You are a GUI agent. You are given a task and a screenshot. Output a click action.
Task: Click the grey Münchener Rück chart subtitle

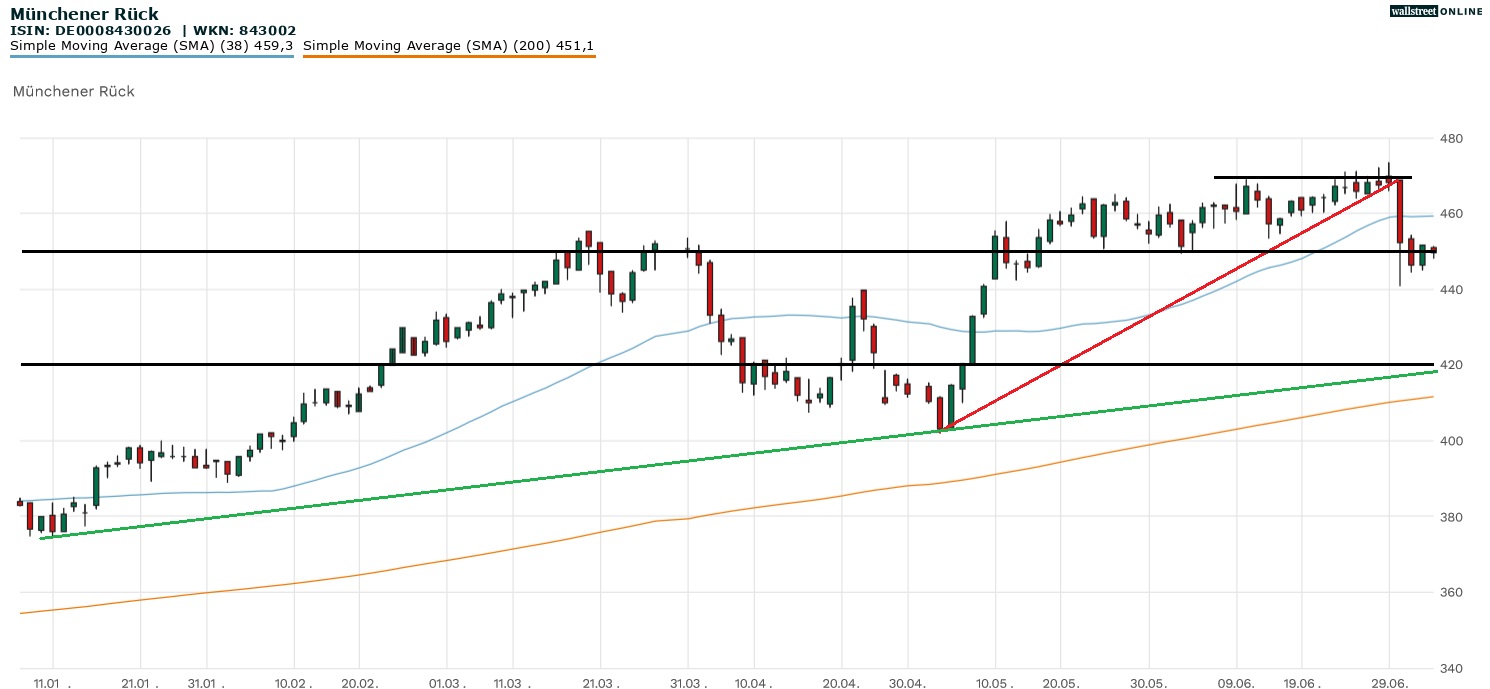point(73,92)
